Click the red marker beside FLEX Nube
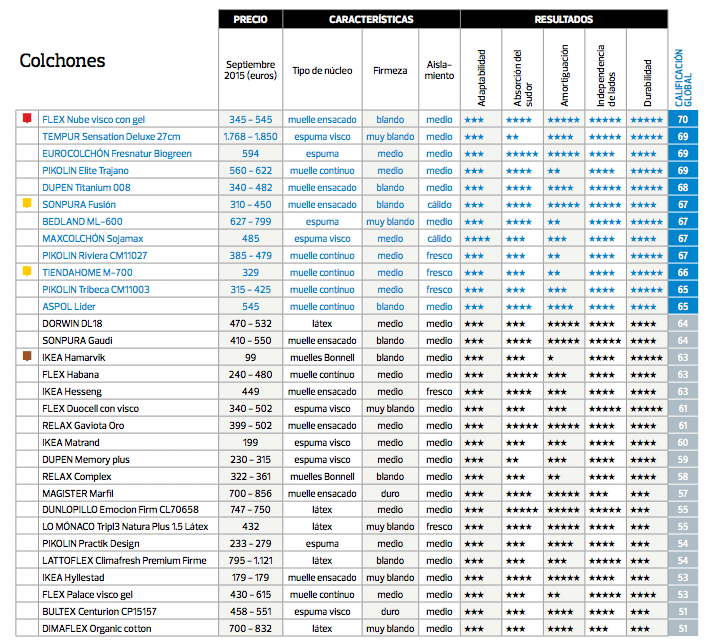714x644 pixels. coord(27,119)
